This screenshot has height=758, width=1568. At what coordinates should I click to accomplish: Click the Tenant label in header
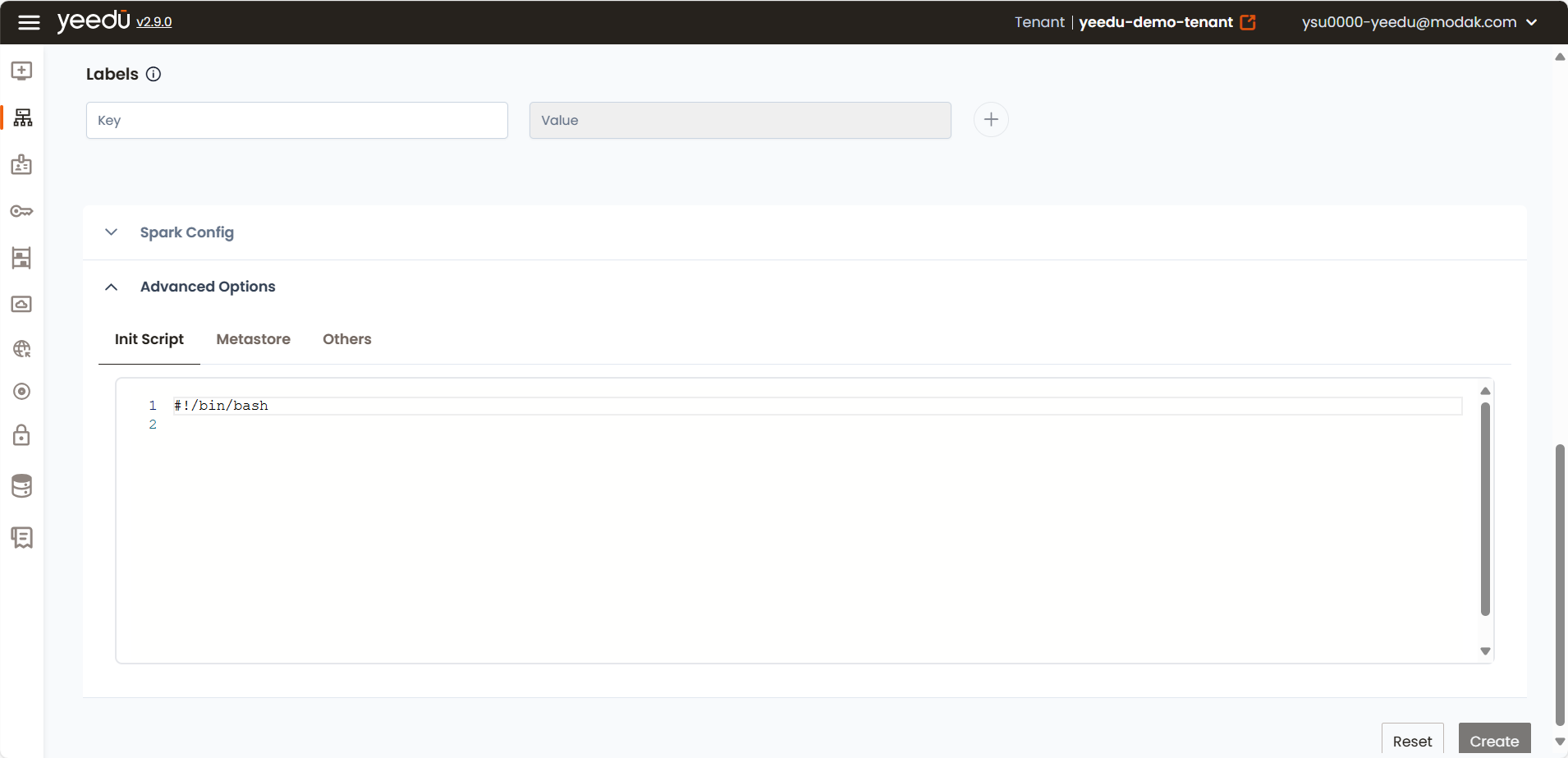tap(1039, 22)
